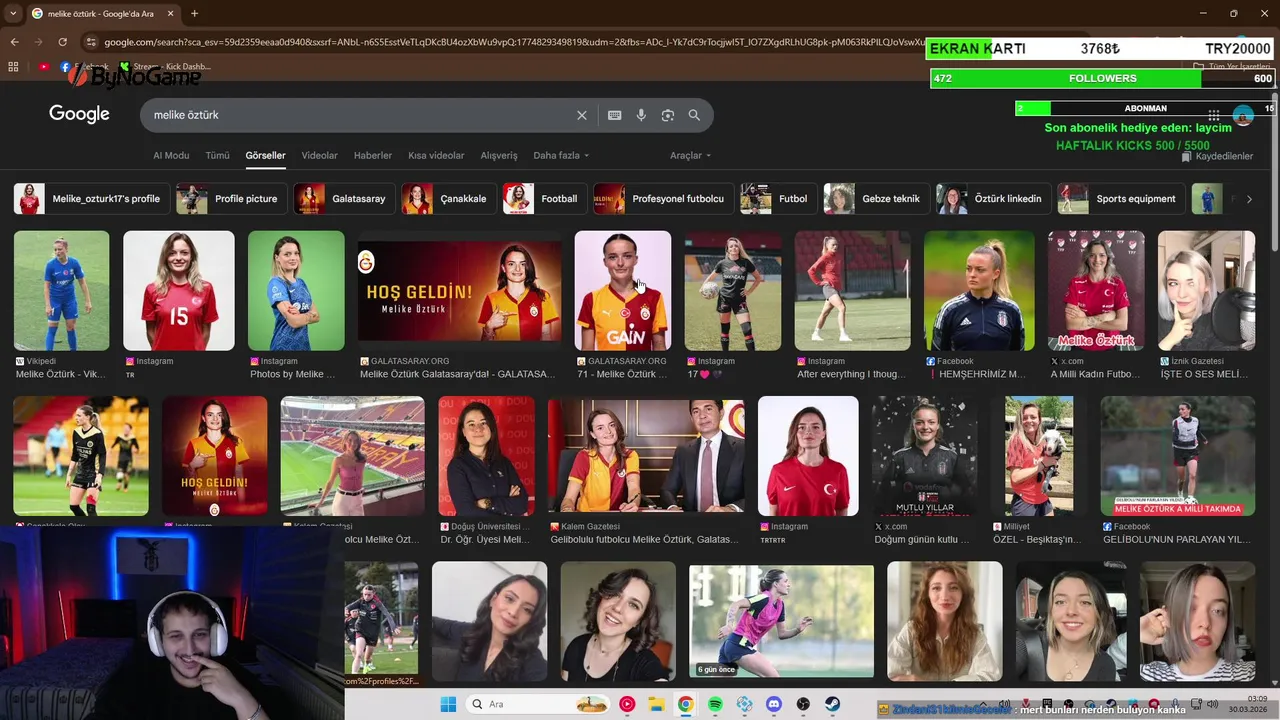
Task: Reload the page in Chrome
Action: tap(62, 42)
